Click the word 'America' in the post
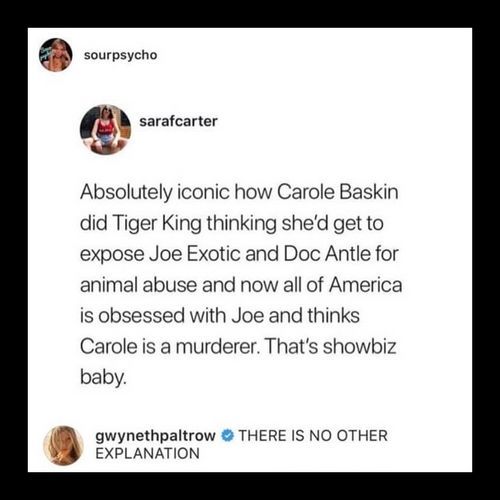 366,285
